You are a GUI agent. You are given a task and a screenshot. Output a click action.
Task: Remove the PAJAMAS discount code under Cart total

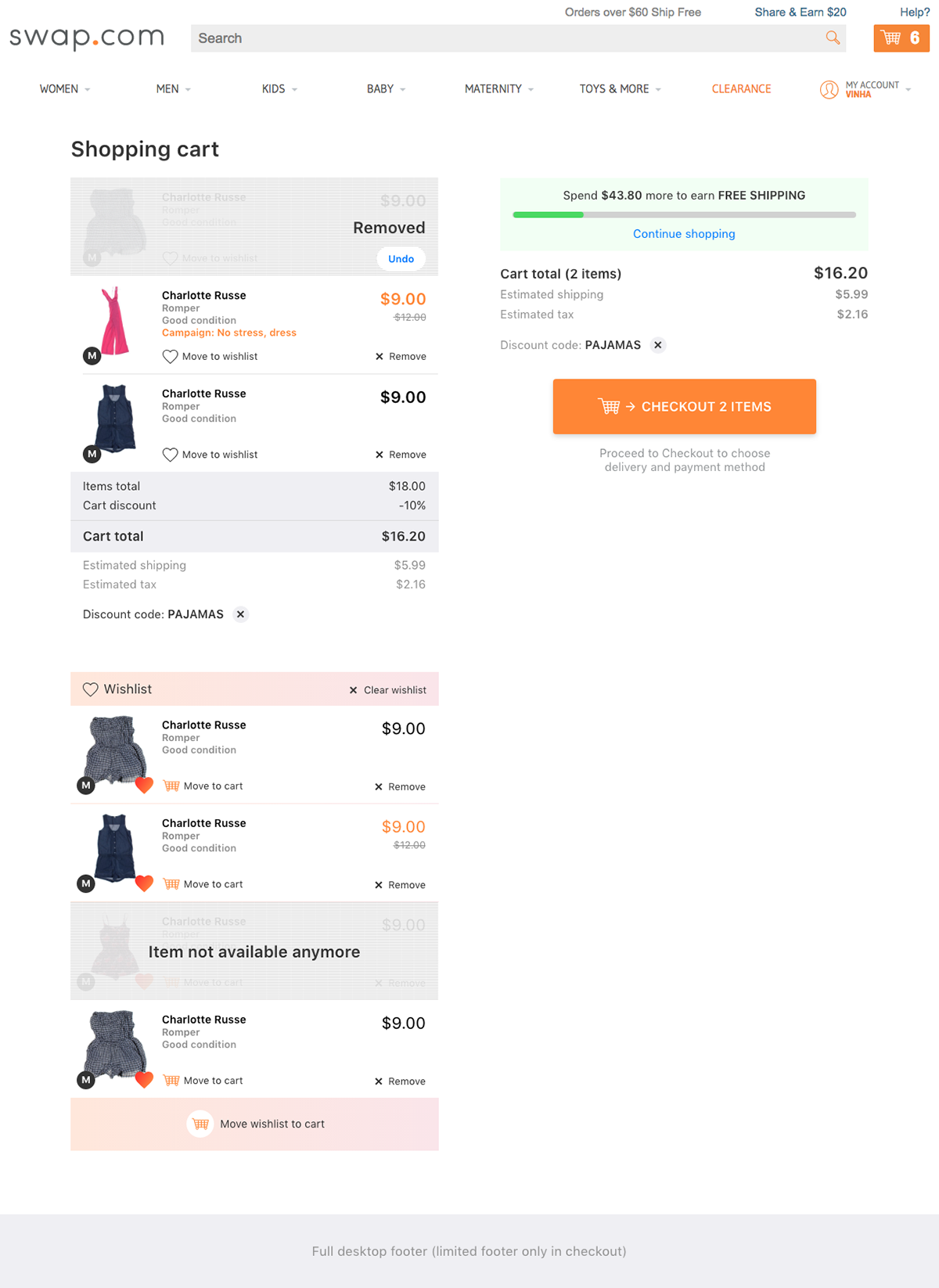click(x=658, y=345)
